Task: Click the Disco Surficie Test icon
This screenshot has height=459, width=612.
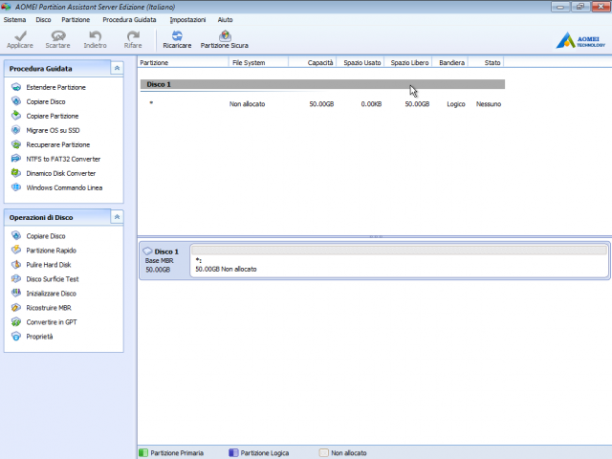Action: (16, 279)
